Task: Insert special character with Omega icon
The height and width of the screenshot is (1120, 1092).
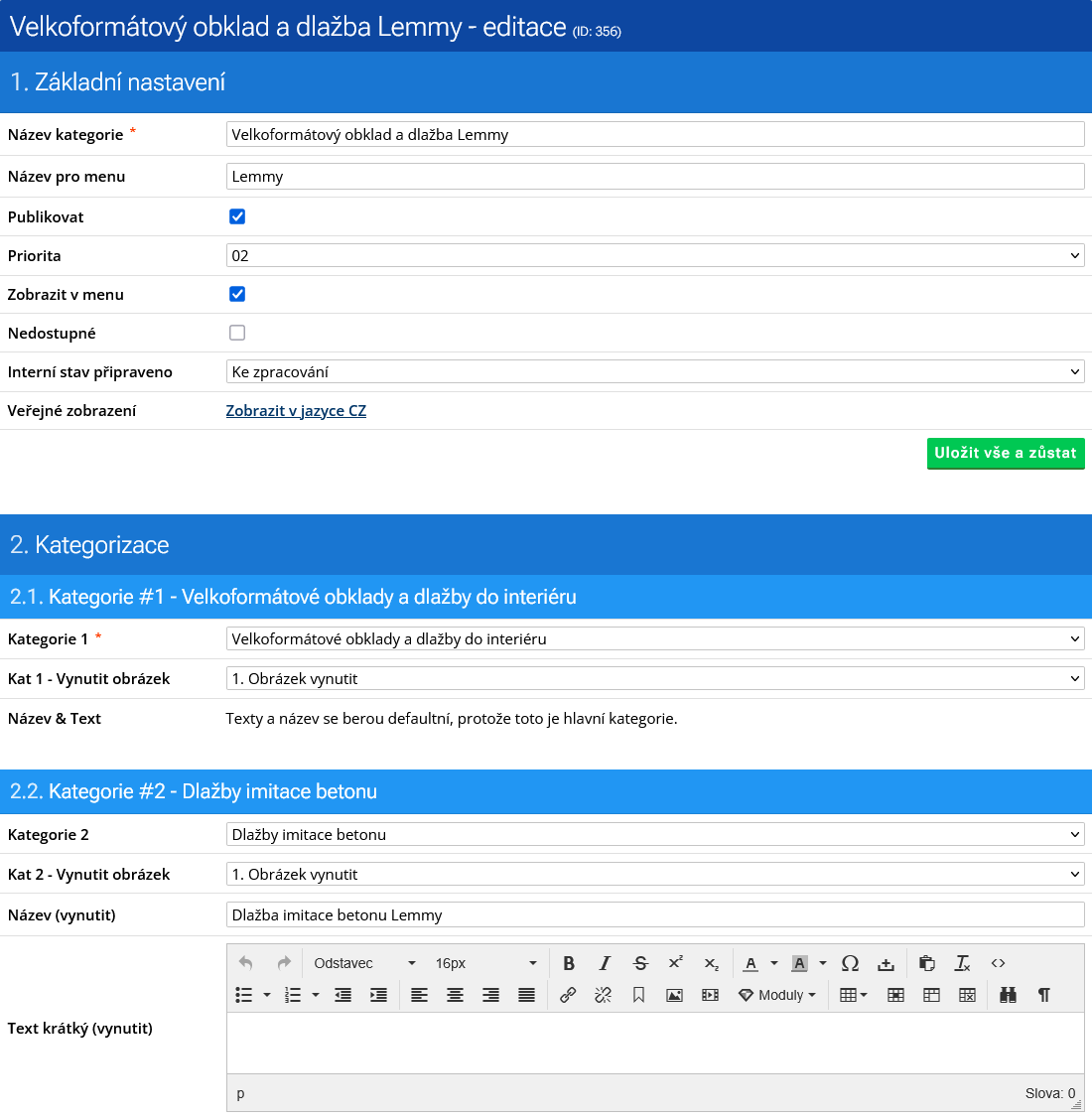Action: coord(850,963)
